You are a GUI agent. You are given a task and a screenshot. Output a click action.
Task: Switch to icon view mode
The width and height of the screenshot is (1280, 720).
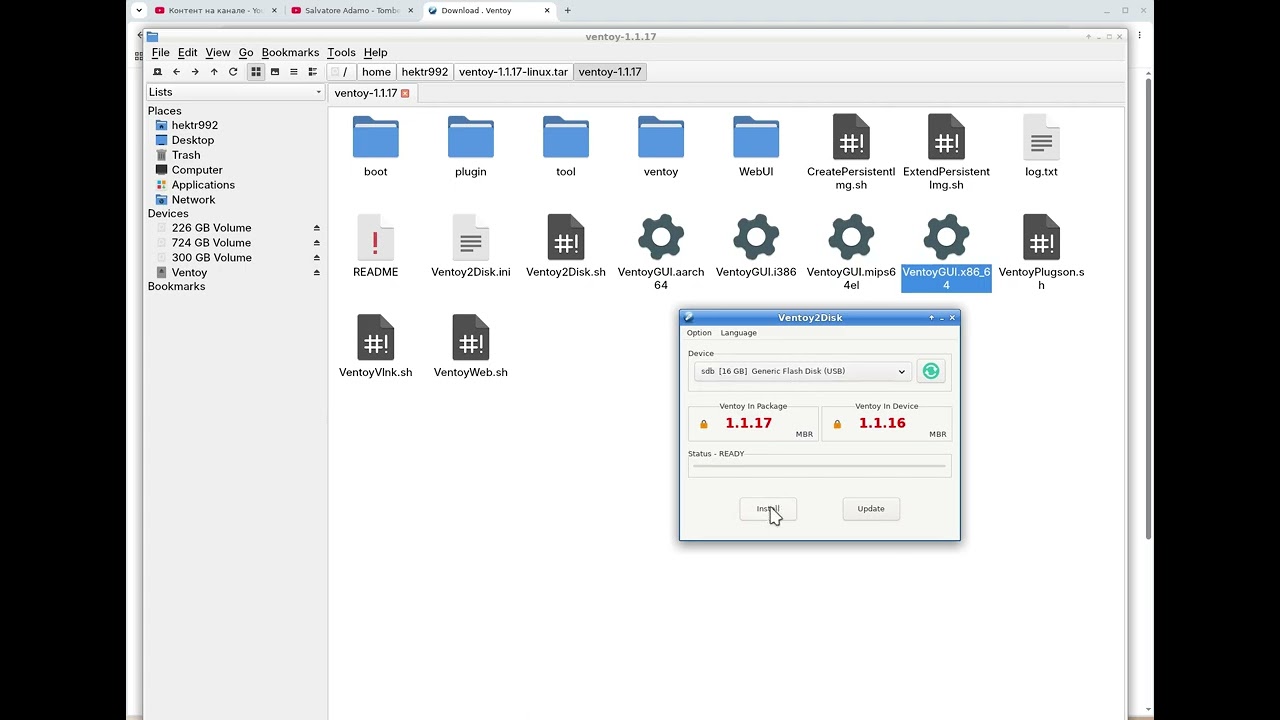click(256, 72)
